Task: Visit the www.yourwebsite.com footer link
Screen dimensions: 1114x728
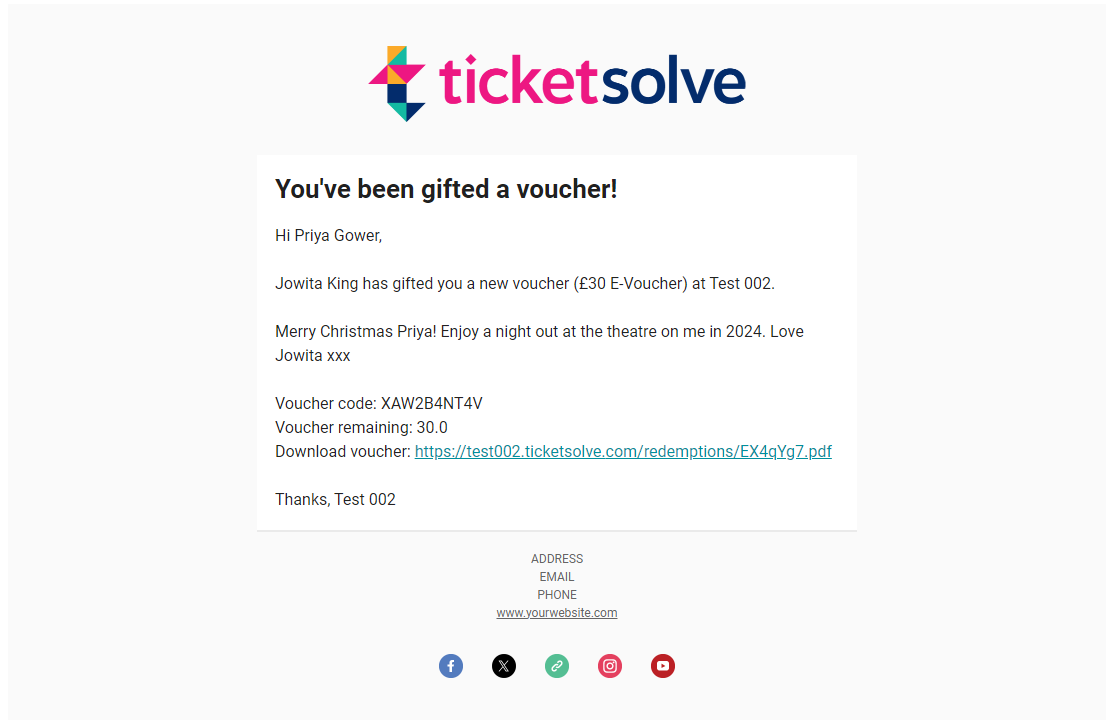Action: (x=556, y=612)
